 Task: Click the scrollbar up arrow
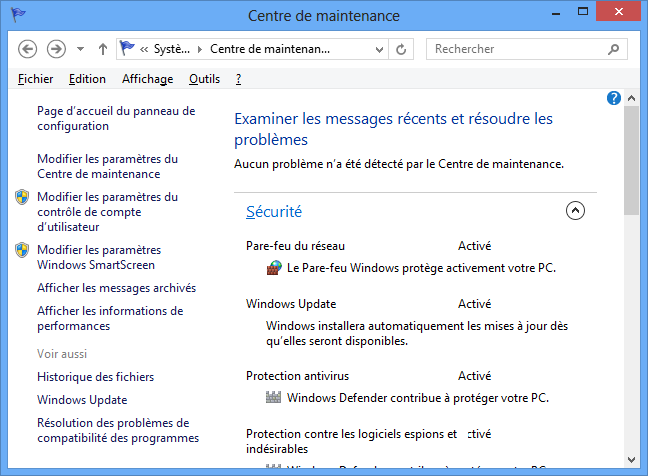631,98
